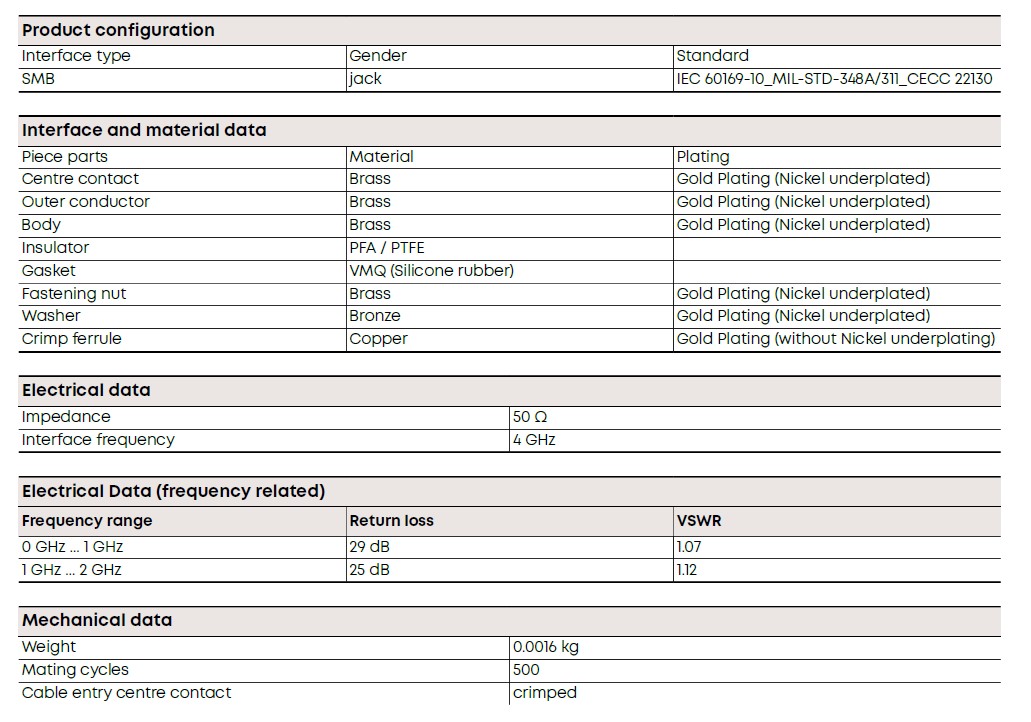Click the Mechanical data section header

coord(97,621)
